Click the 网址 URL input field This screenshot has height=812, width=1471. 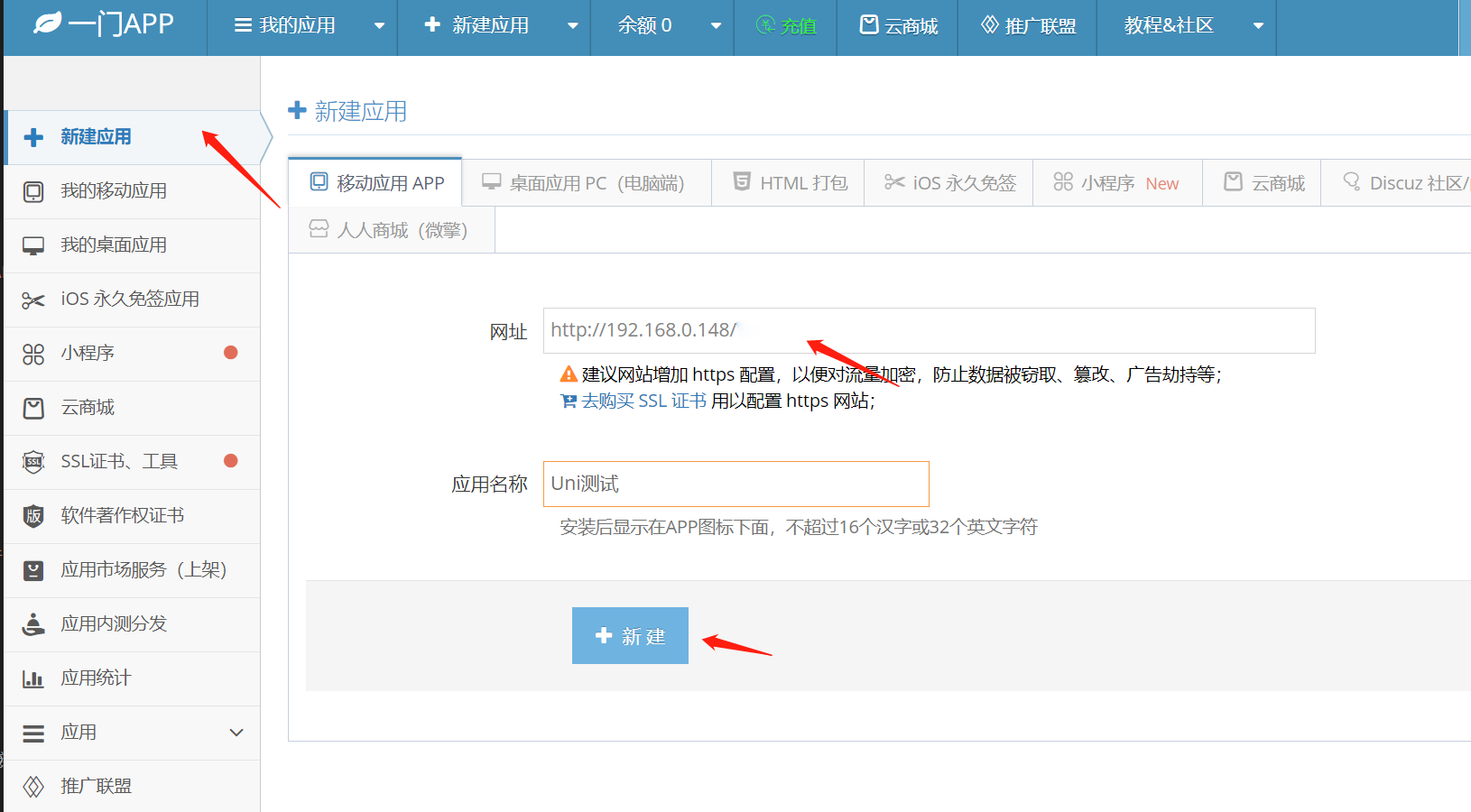[x=929, y=330]
